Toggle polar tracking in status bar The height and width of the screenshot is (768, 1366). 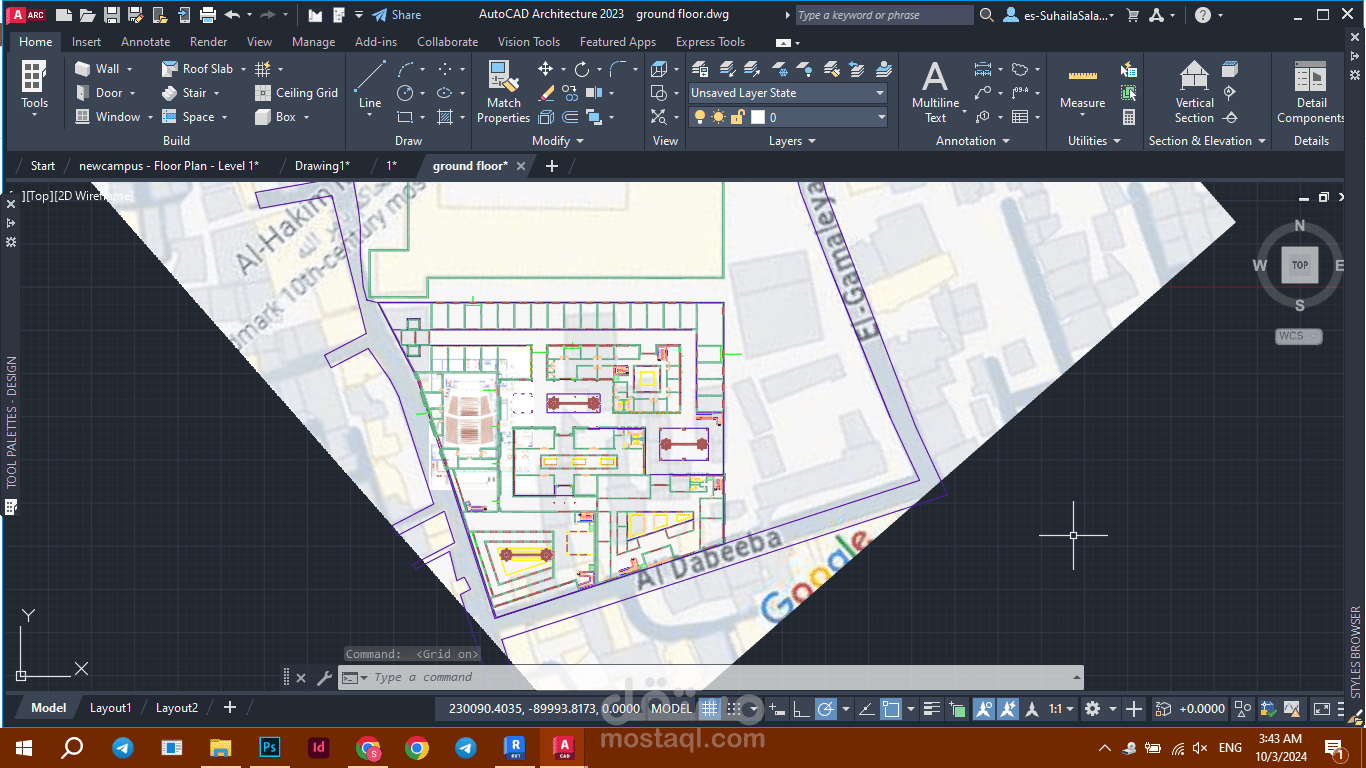(825, 709)
